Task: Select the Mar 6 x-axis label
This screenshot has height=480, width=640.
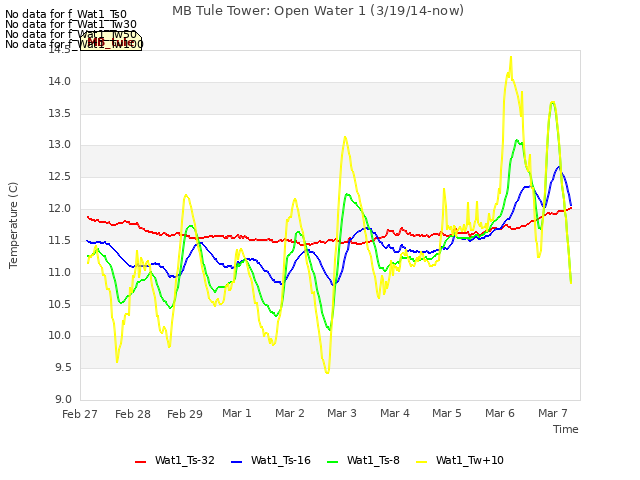Action: pyautogui.click(x=500, y=413)
